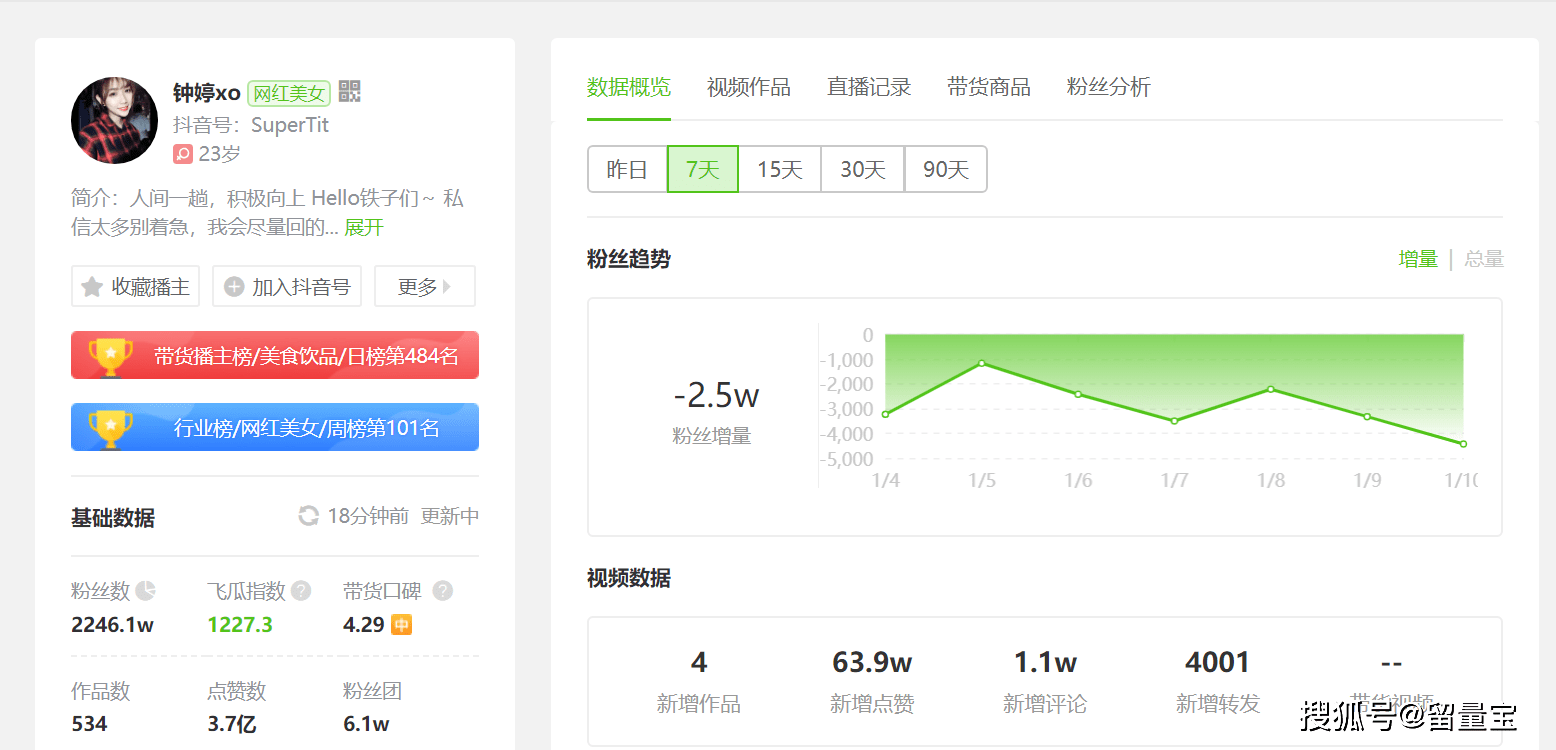Click the pie chart icon next to 粉丝数
Screen dimensions: 1556x750
tap(146, 591)
